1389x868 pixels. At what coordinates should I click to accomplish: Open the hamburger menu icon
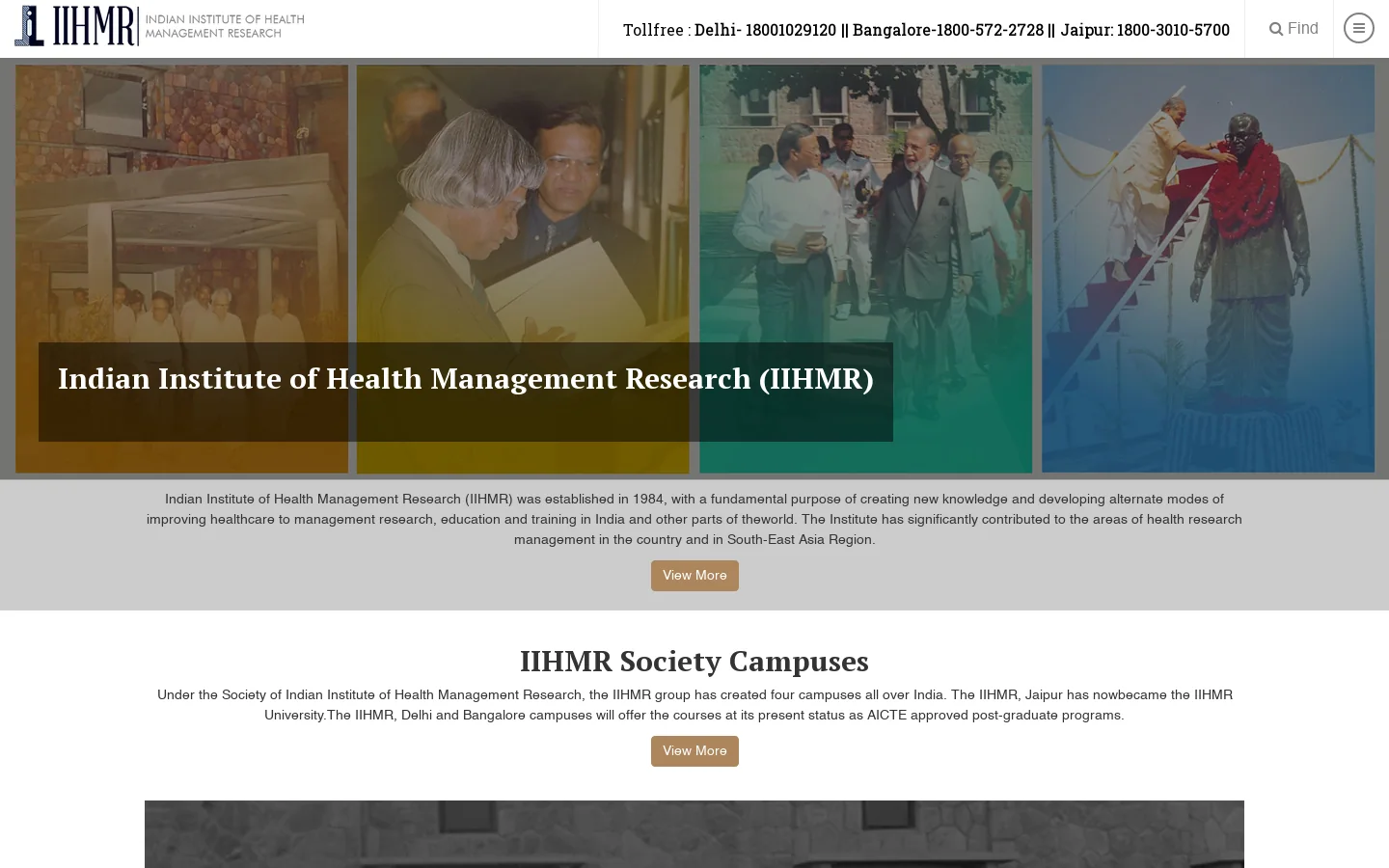pos(1358,28)
